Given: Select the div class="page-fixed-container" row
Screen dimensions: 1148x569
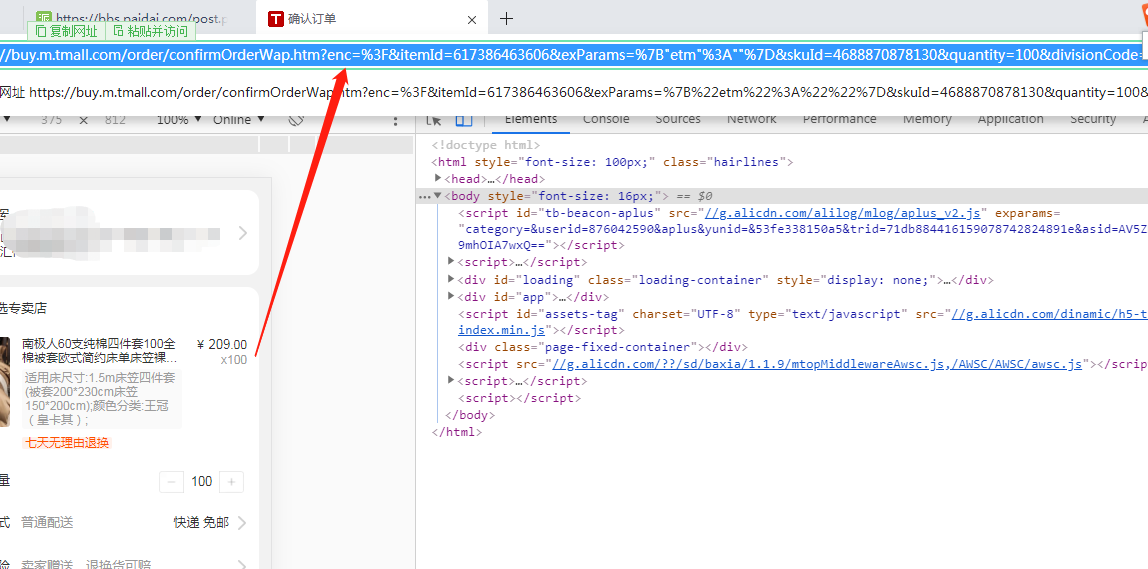Looking at the screenshot, I should (x=603, y=347).
